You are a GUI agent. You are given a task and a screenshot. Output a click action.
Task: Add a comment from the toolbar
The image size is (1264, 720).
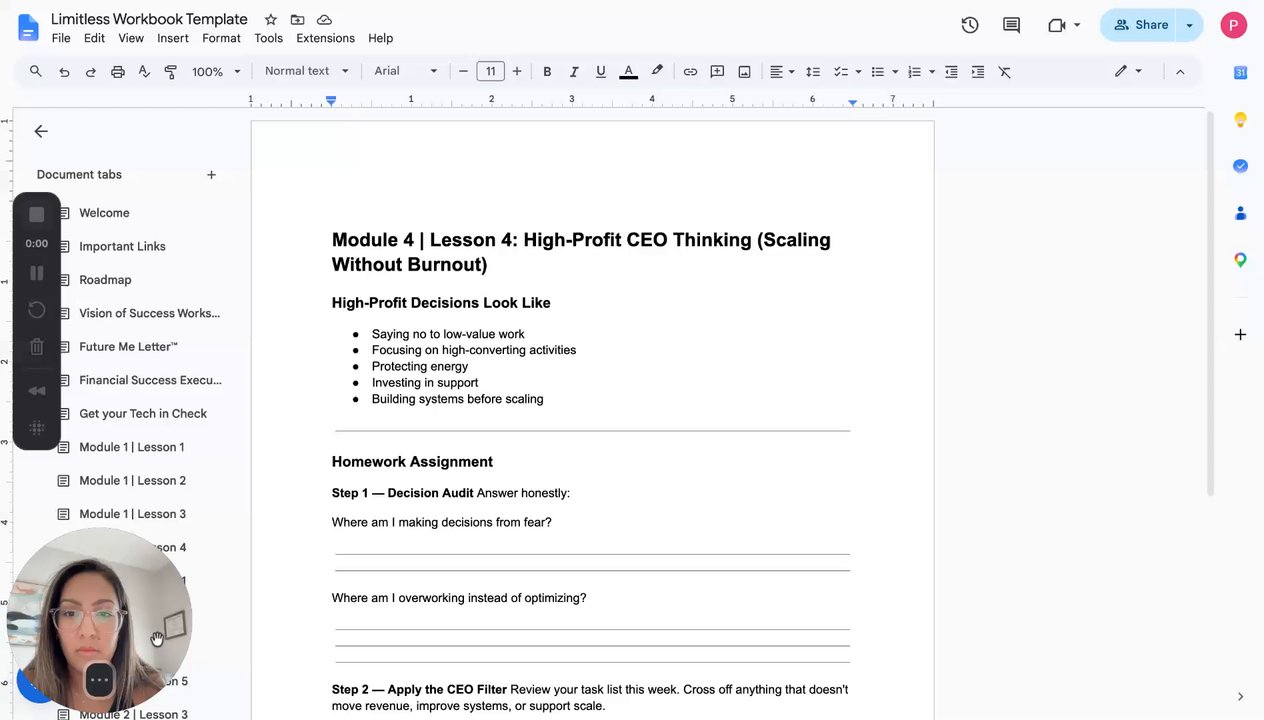pos(717,71)
